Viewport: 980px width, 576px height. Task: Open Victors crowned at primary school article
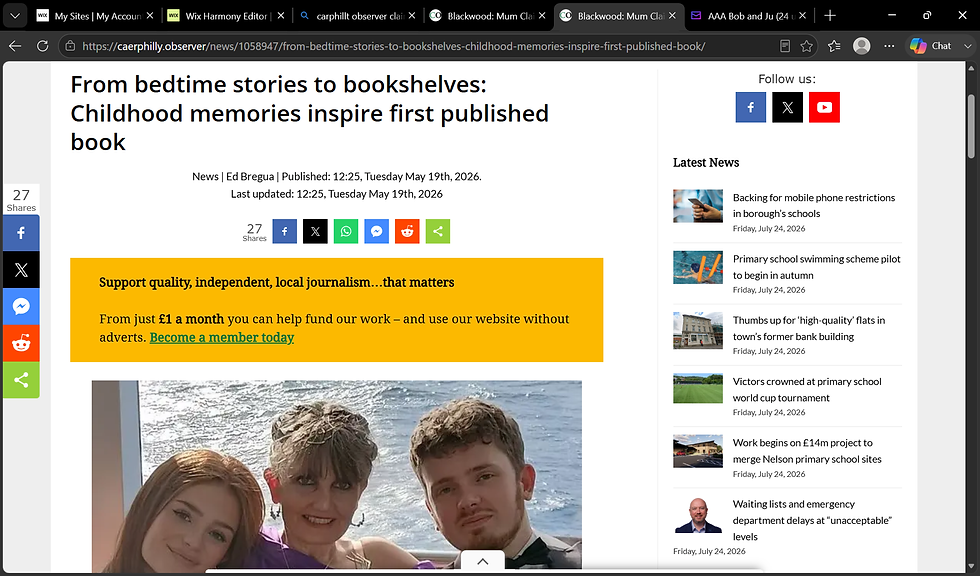click(807, 389)
